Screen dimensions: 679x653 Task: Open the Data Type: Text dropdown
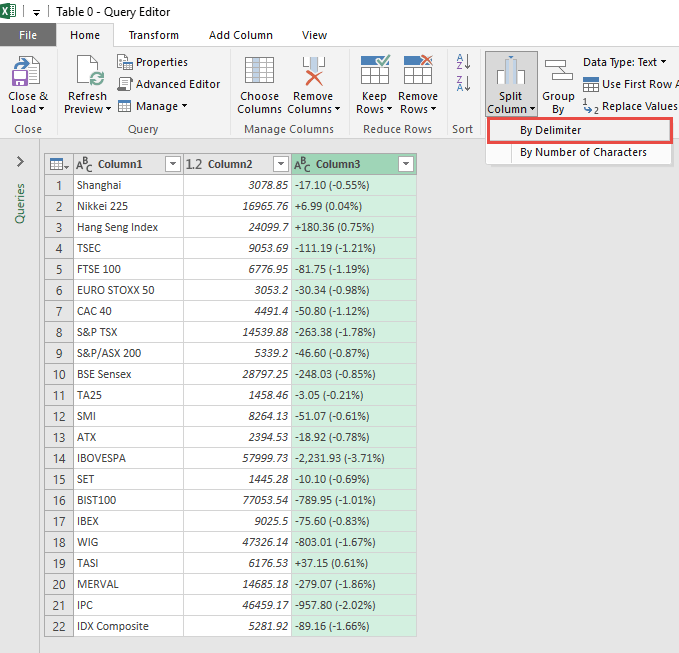624,62
